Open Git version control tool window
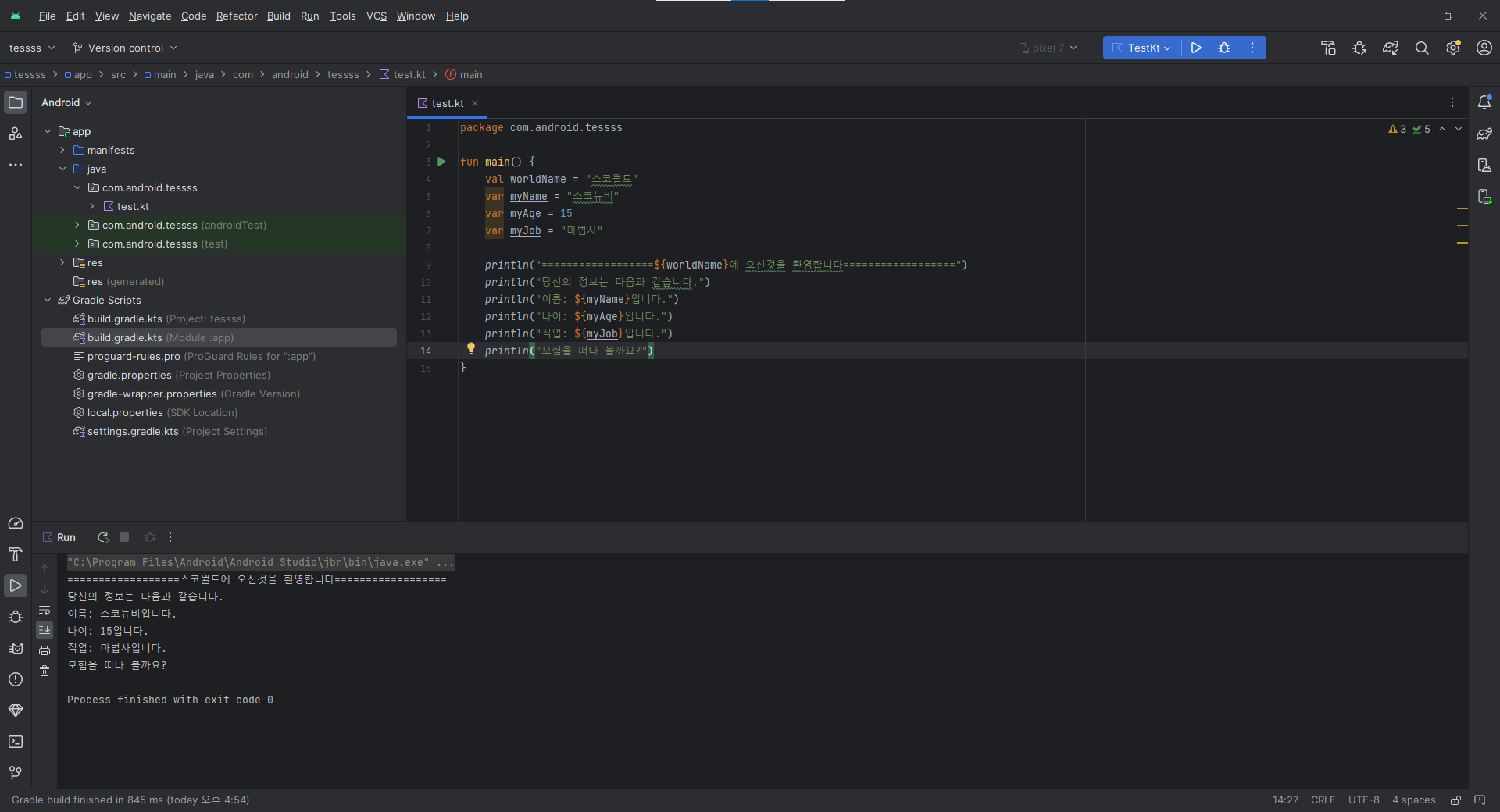The image size is (1500, 812). 16,773
